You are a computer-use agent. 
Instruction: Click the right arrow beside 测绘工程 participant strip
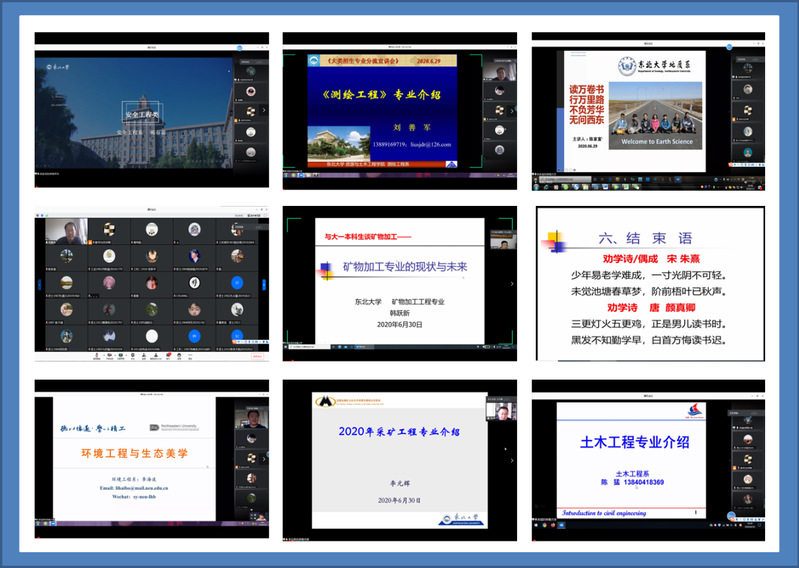(x=512, y=110)
